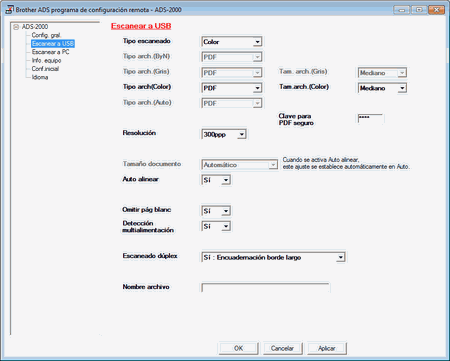
Task: Click the Brother ADS application title icon
Action: pos(9,9)
